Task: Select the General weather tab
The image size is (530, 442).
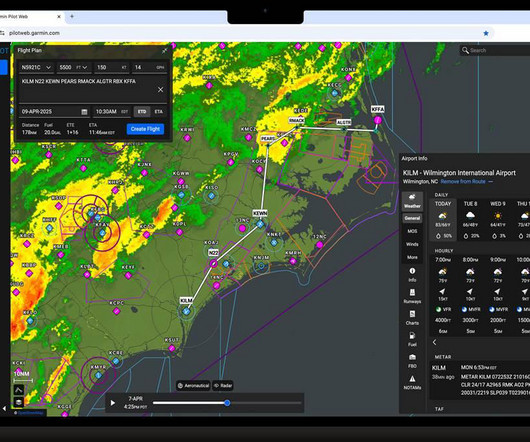Action: coord(412,218)
